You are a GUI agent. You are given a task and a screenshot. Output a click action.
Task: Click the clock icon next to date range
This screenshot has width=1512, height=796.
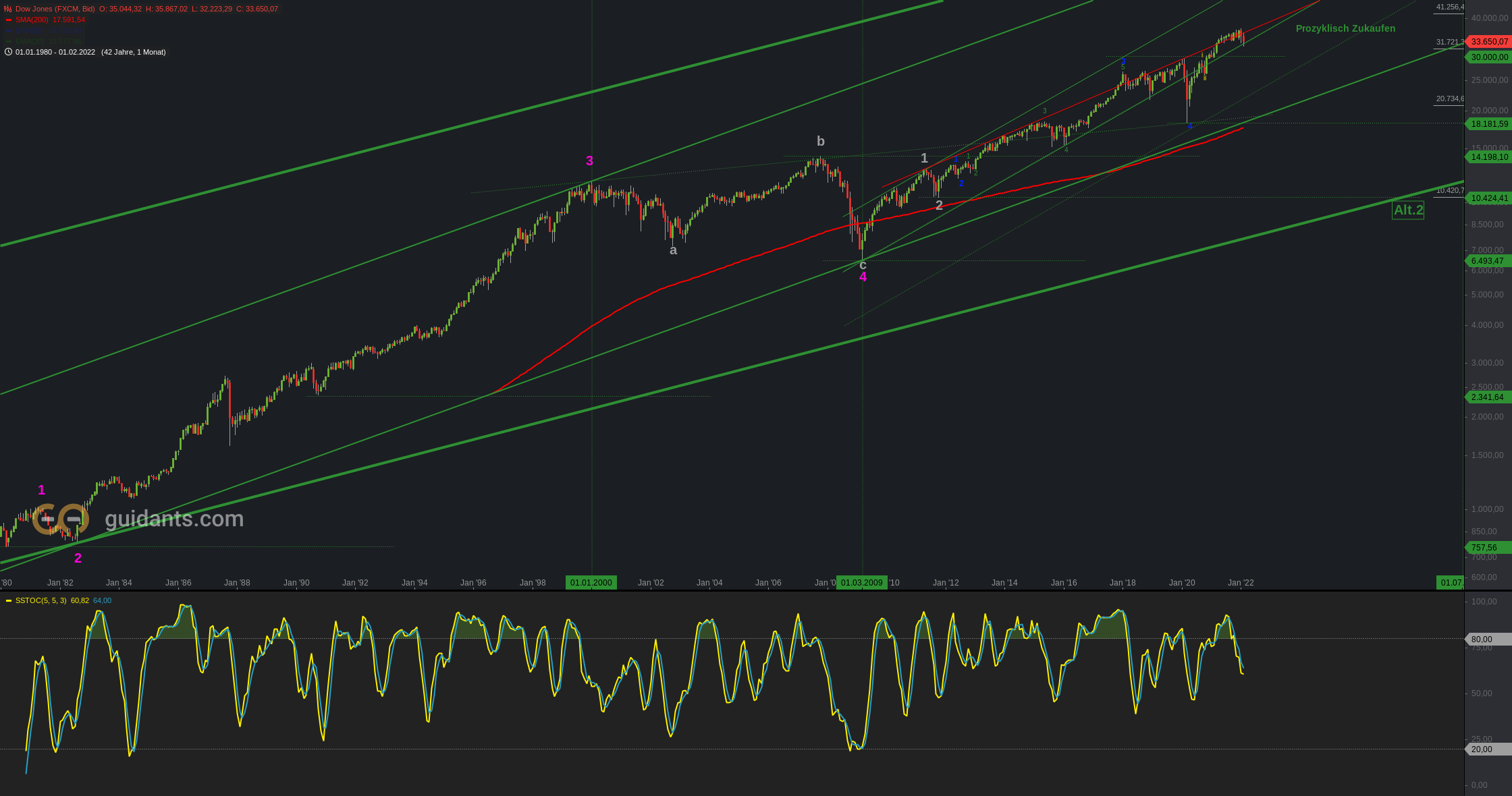pos(8,52)
